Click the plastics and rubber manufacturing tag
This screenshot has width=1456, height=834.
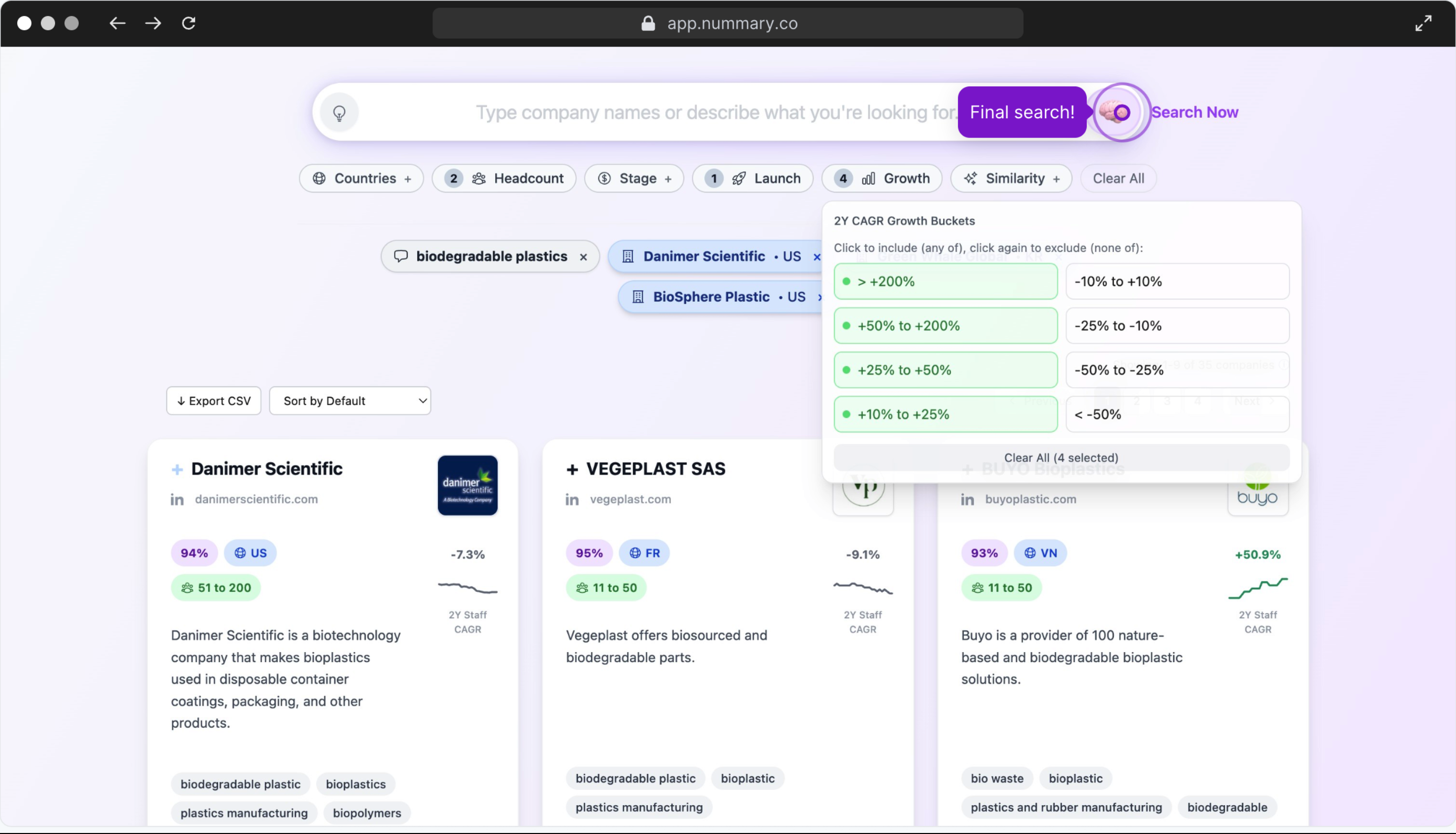point(1066,808)
